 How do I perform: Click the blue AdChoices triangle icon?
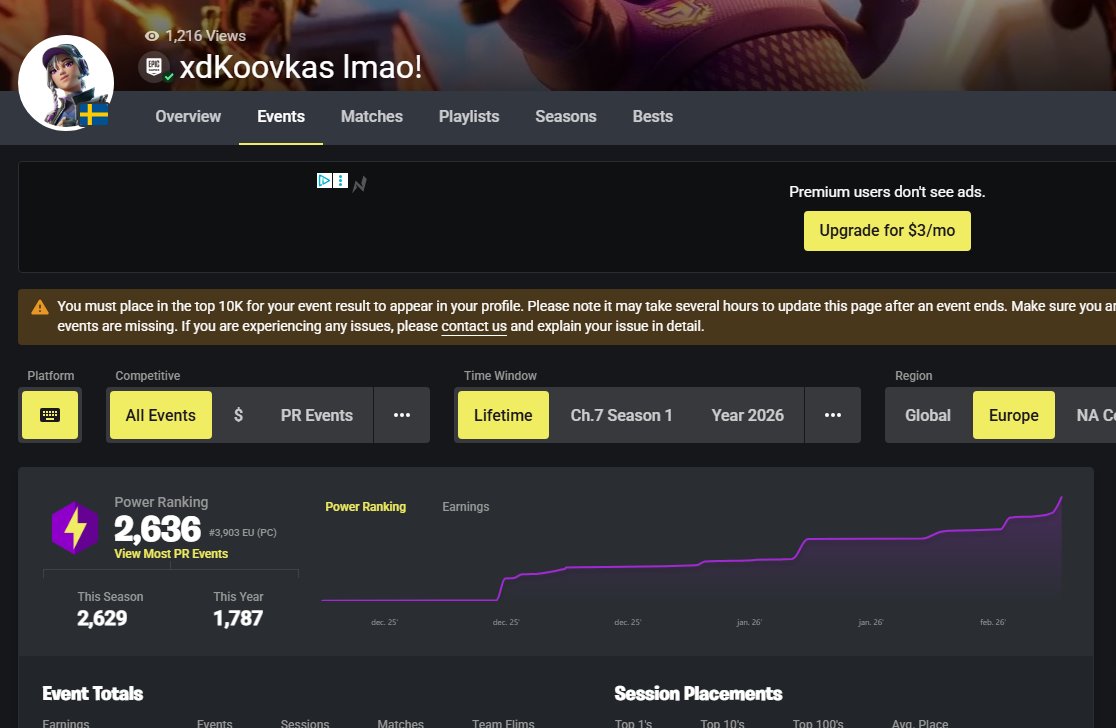pos(325,181)
